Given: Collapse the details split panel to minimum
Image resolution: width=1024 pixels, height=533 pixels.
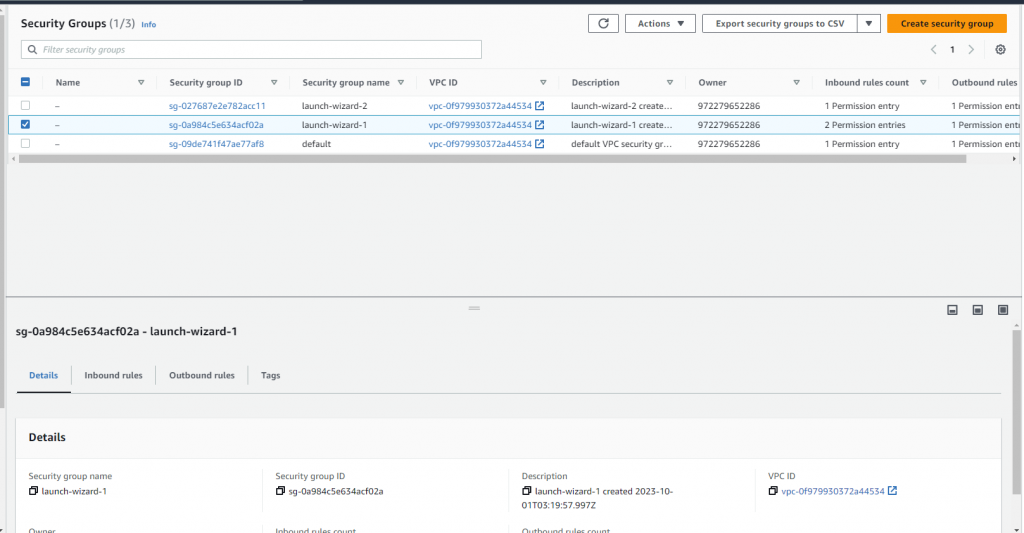Looking at the screenshot, I should coord(952,310).
